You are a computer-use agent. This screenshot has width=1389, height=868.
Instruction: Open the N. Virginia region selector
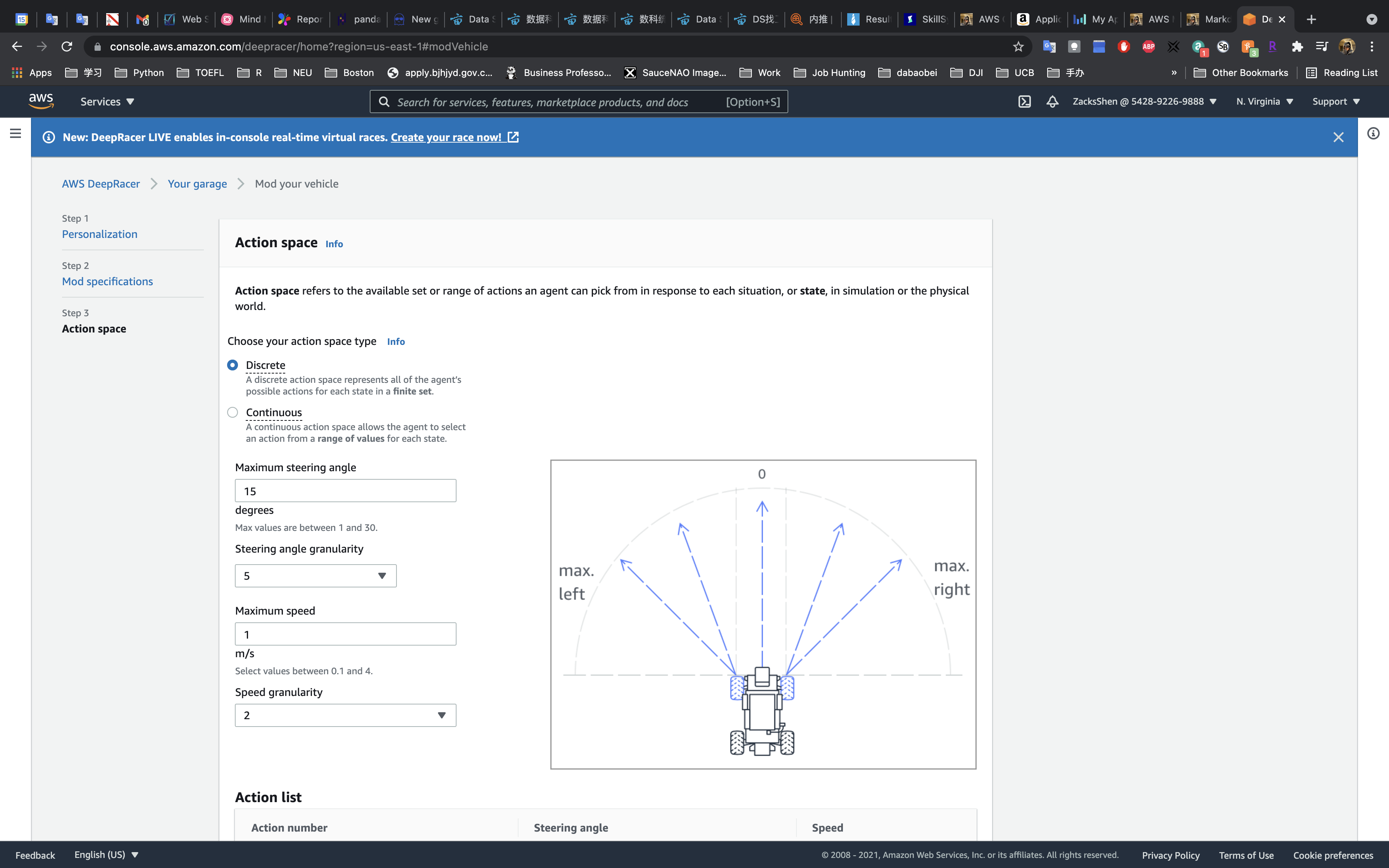(x=1264, y=102)
